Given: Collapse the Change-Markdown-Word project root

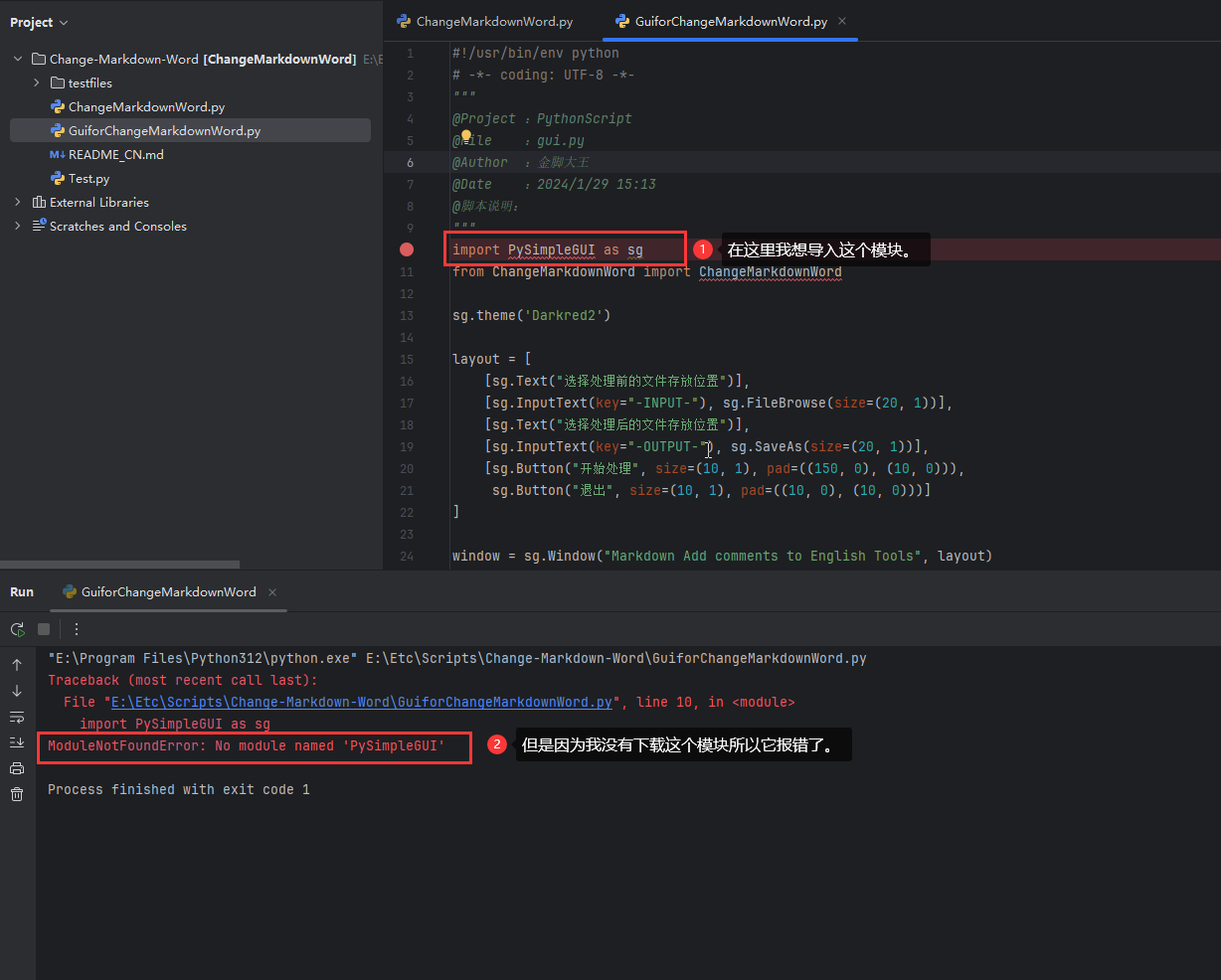Looking at the screenshot, I should pos(18,59).
